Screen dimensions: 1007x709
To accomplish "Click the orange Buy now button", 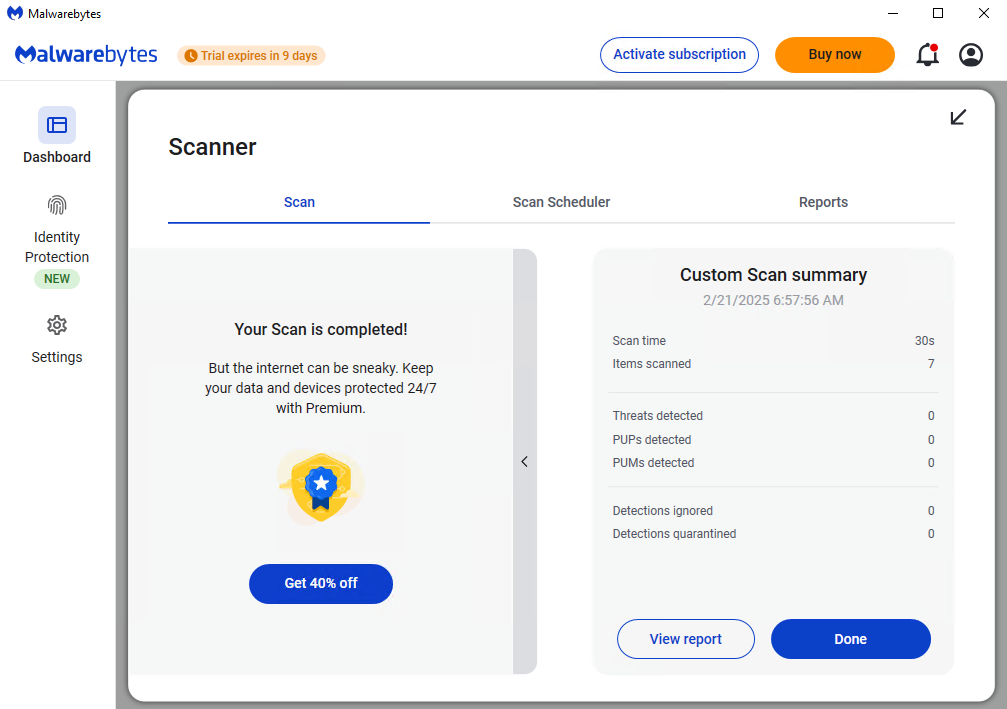I will (x=835, y=55).
